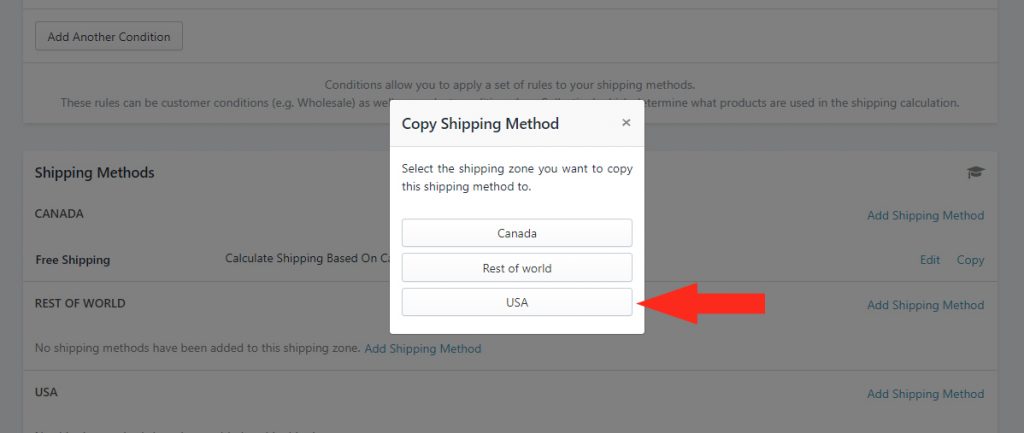This screenshot has width=1024, height=433.
Task: Add Shipping Method to USA zone row
Action: pyautogui.click(x=925, y=394)
